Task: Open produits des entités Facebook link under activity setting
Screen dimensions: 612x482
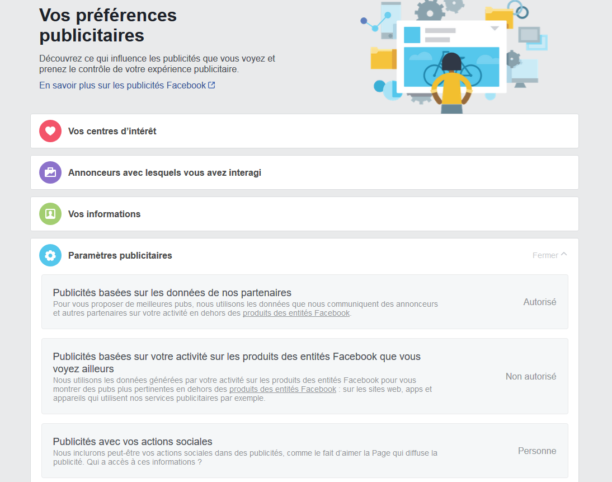Action: 283,389
